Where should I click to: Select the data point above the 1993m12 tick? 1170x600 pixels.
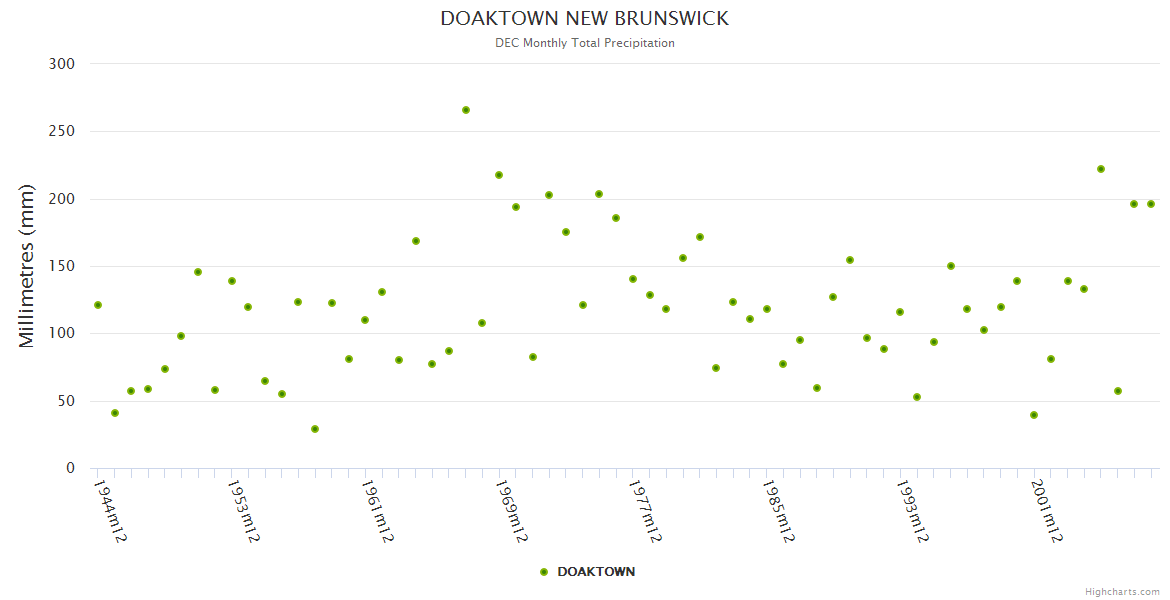900,312
